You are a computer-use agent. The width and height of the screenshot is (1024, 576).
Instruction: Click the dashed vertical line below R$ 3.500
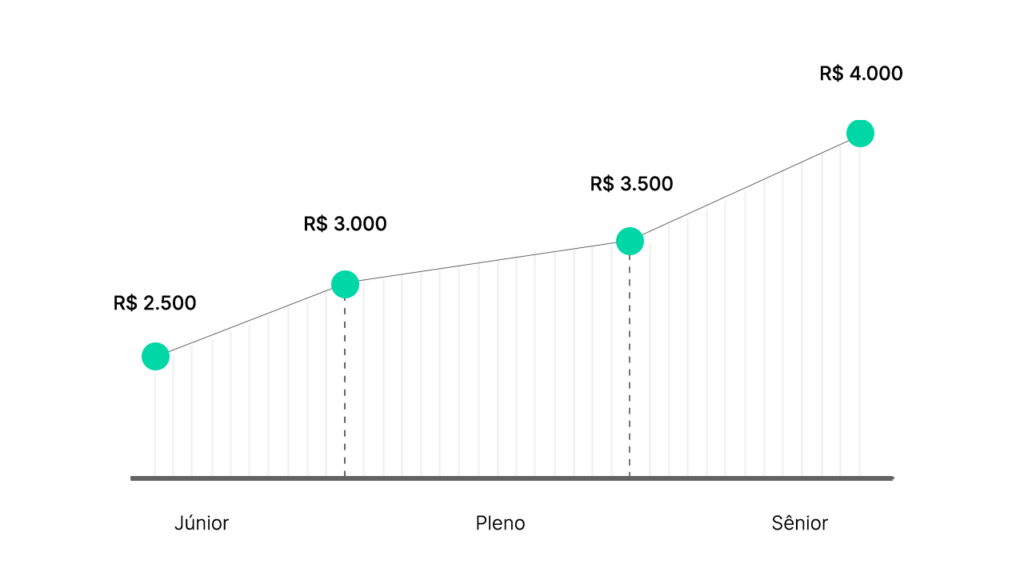coord(630,366)
